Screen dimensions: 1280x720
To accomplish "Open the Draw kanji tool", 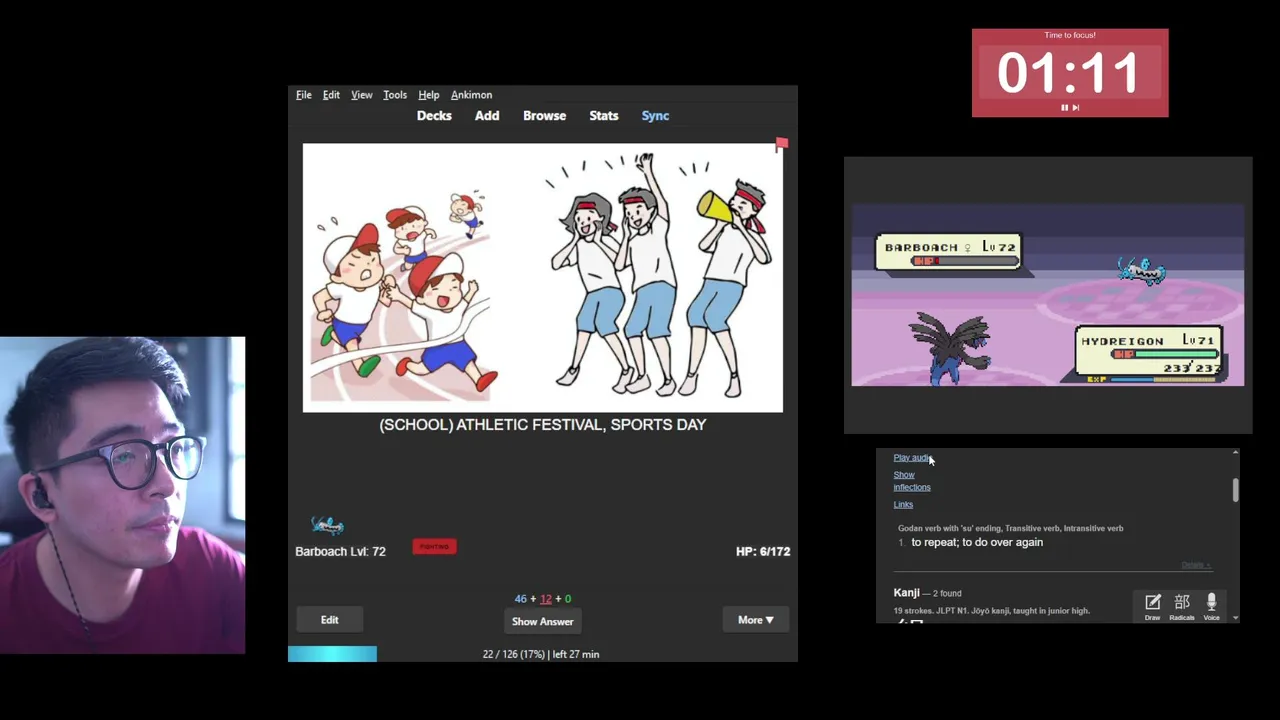I will click(x=1152, y=605).
